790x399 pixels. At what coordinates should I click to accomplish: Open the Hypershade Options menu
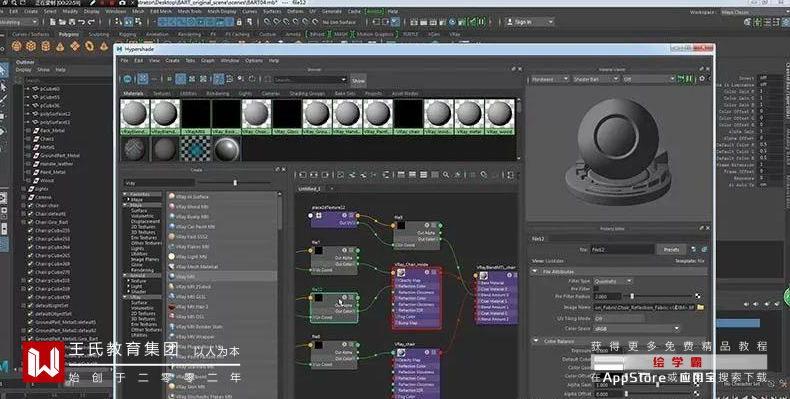point(254,60)
